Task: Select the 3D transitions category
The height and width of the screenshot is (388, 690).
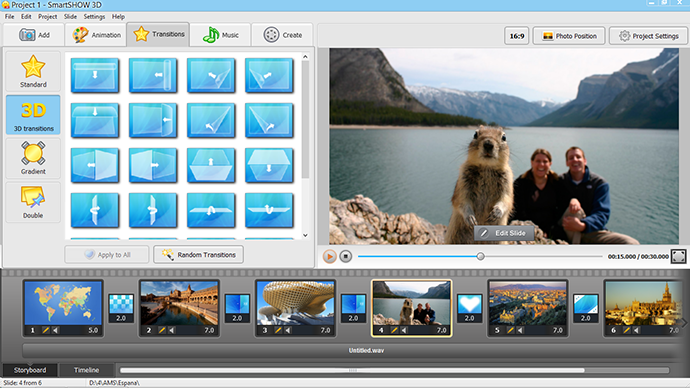Action: click(33, 115)
